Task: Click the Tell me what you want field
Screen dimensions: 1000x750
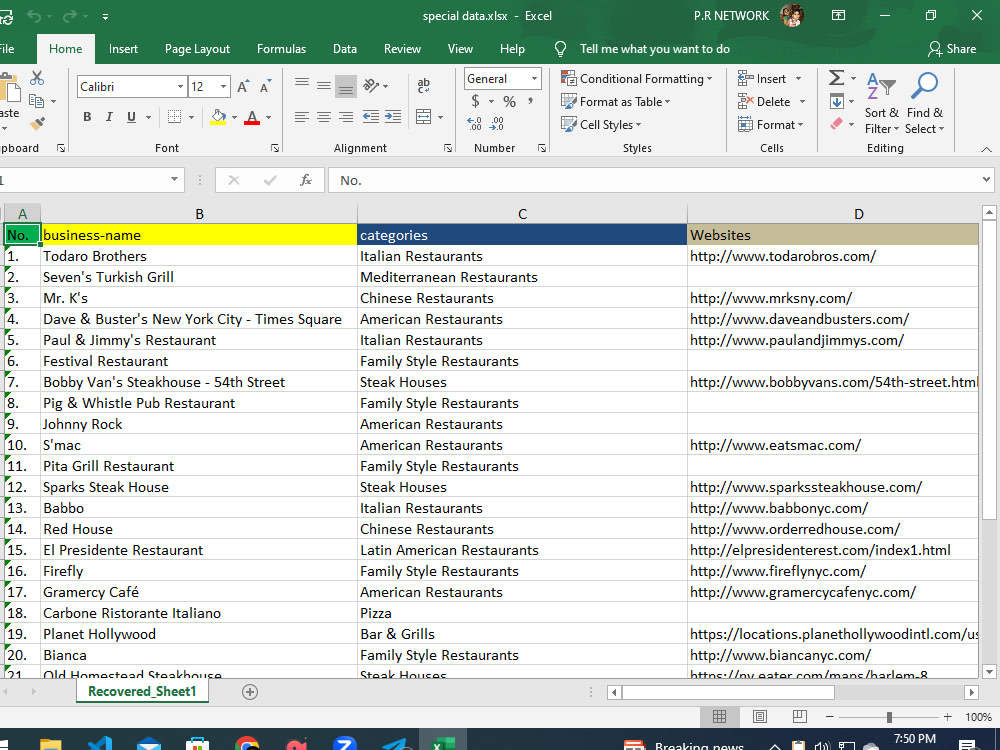Action: pos(654,49)
